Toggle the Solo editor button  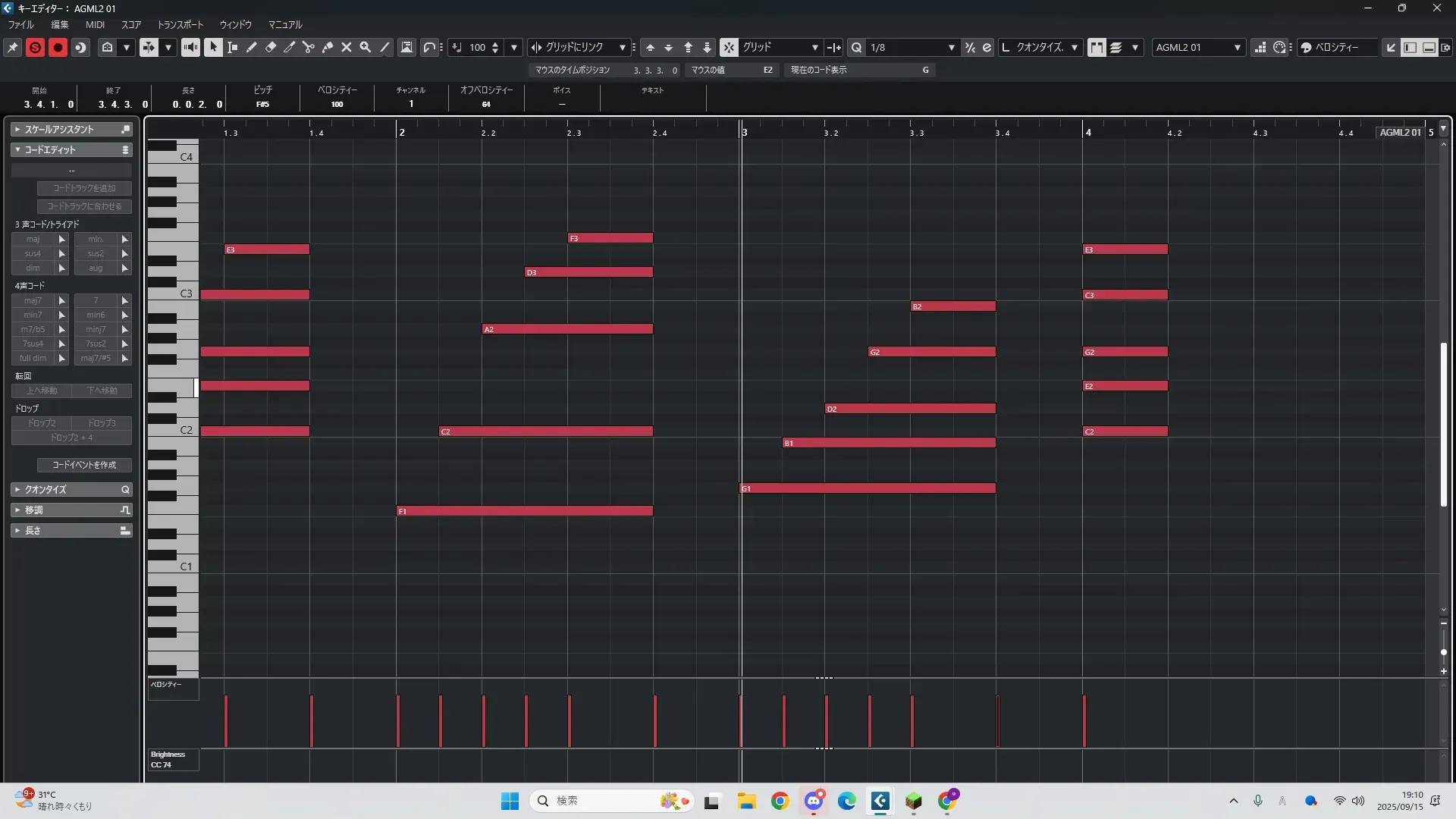[x=35, y=47]
